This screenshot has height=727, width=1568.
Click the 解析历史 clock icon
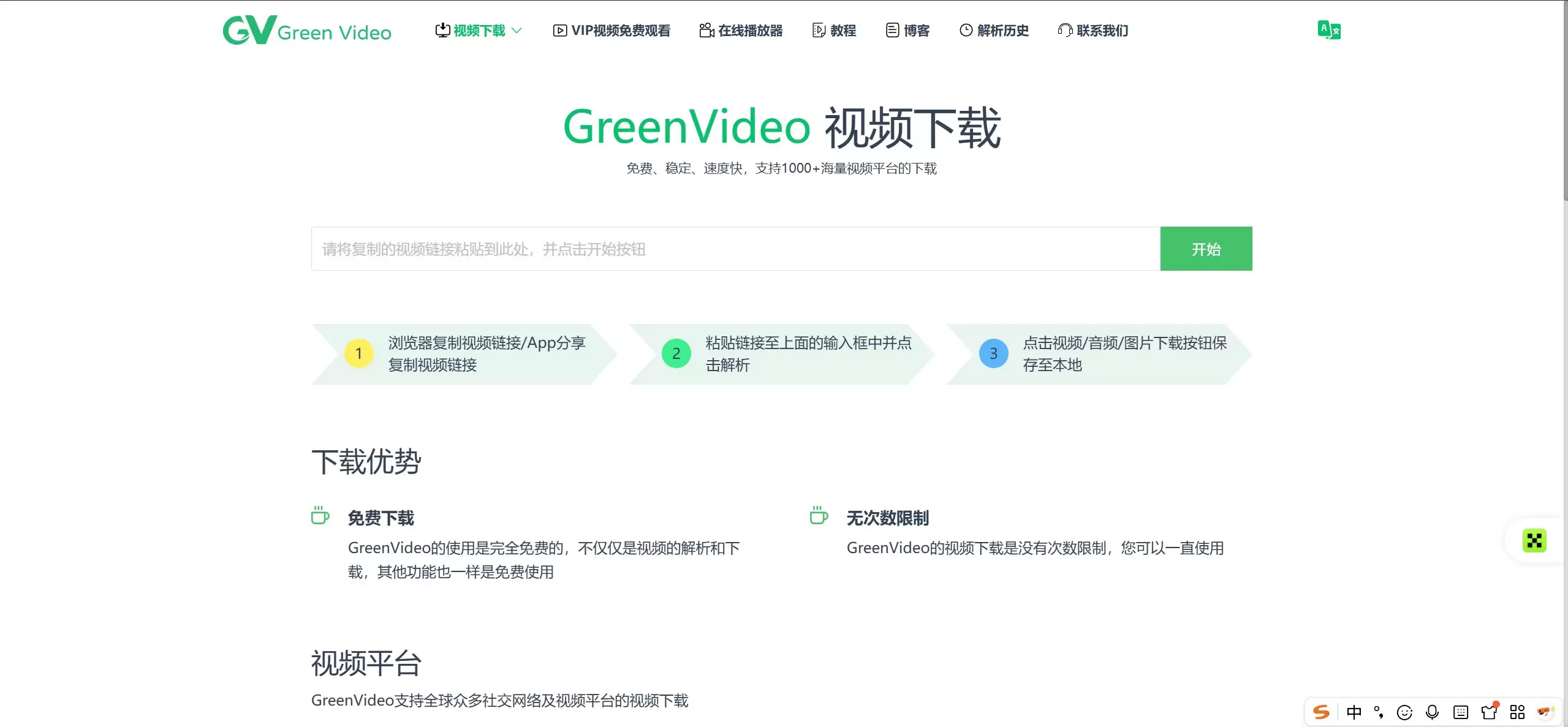pyautogui.click(x=966, y=30)
